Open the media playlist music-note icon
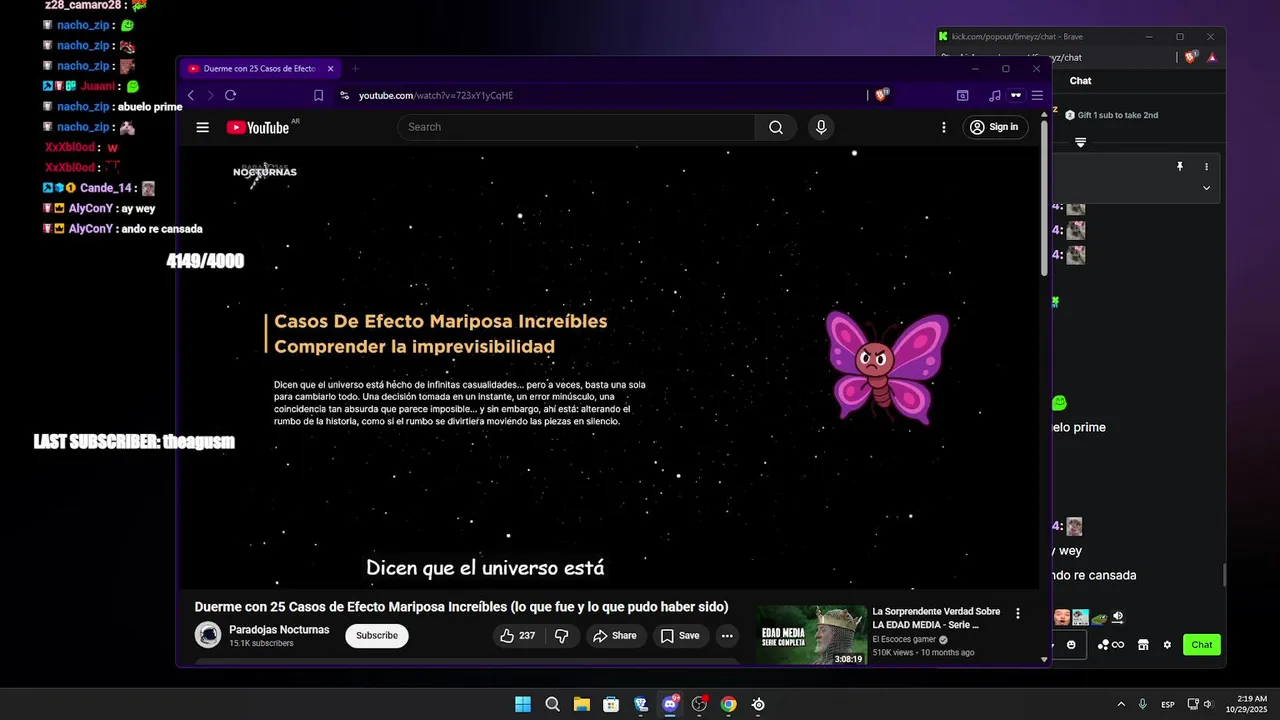The height and width of the screenshot is (720, 1280). pos(994,95)
